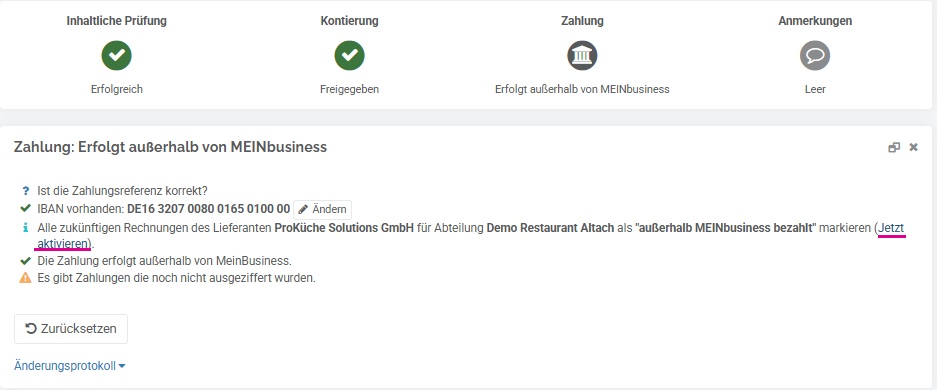Select the Anmerkungen step label
This screenshot has height=390, width=937.
(x=815, y=21)
